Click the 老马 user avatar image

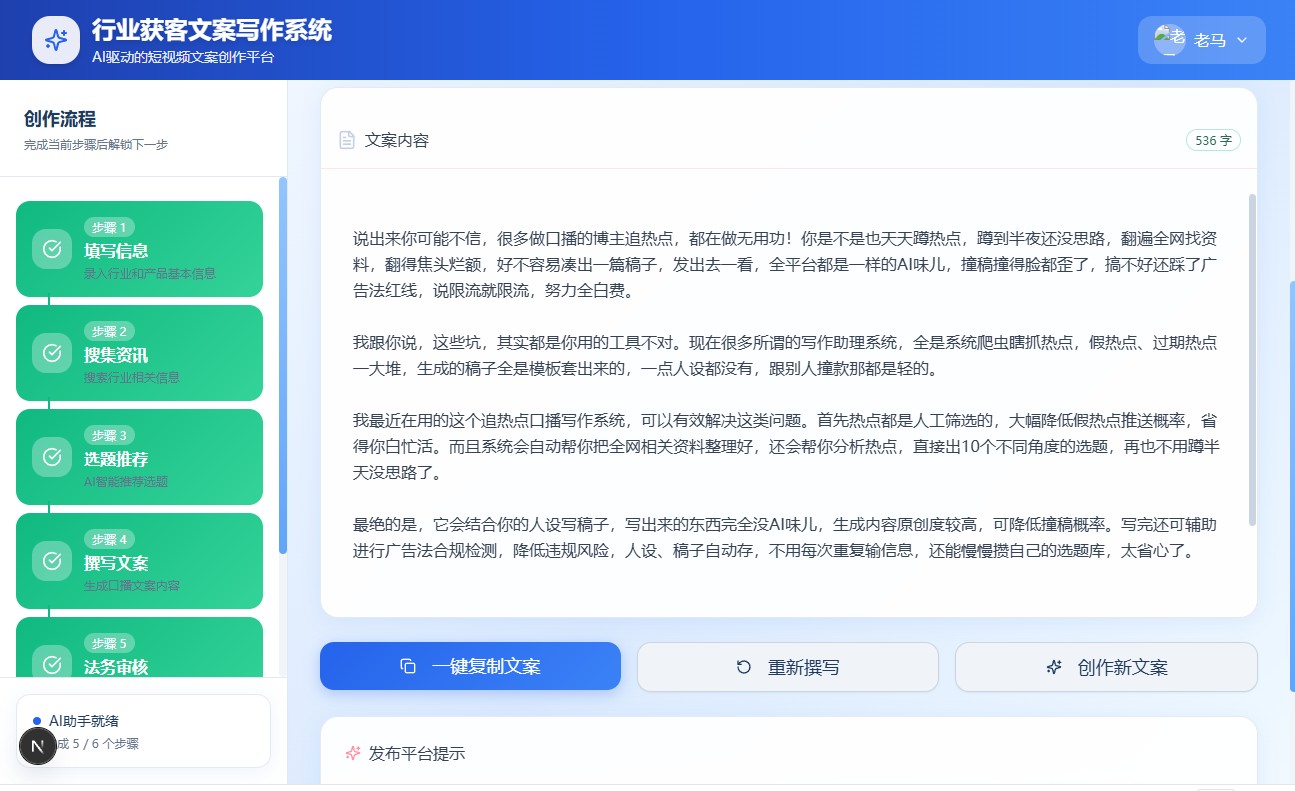click(1169, 40)
